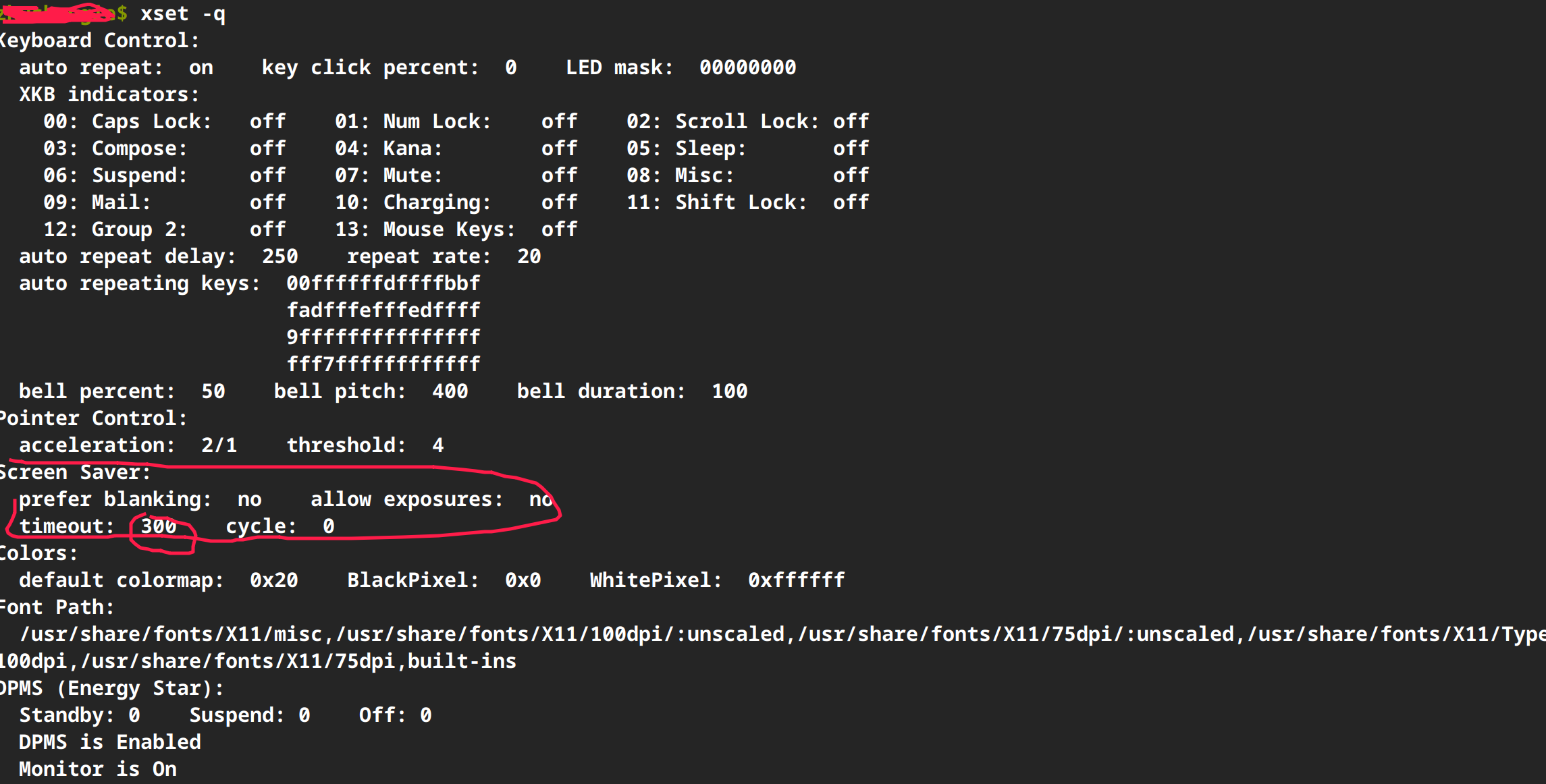Click the 'xset -q' command text

182,13
